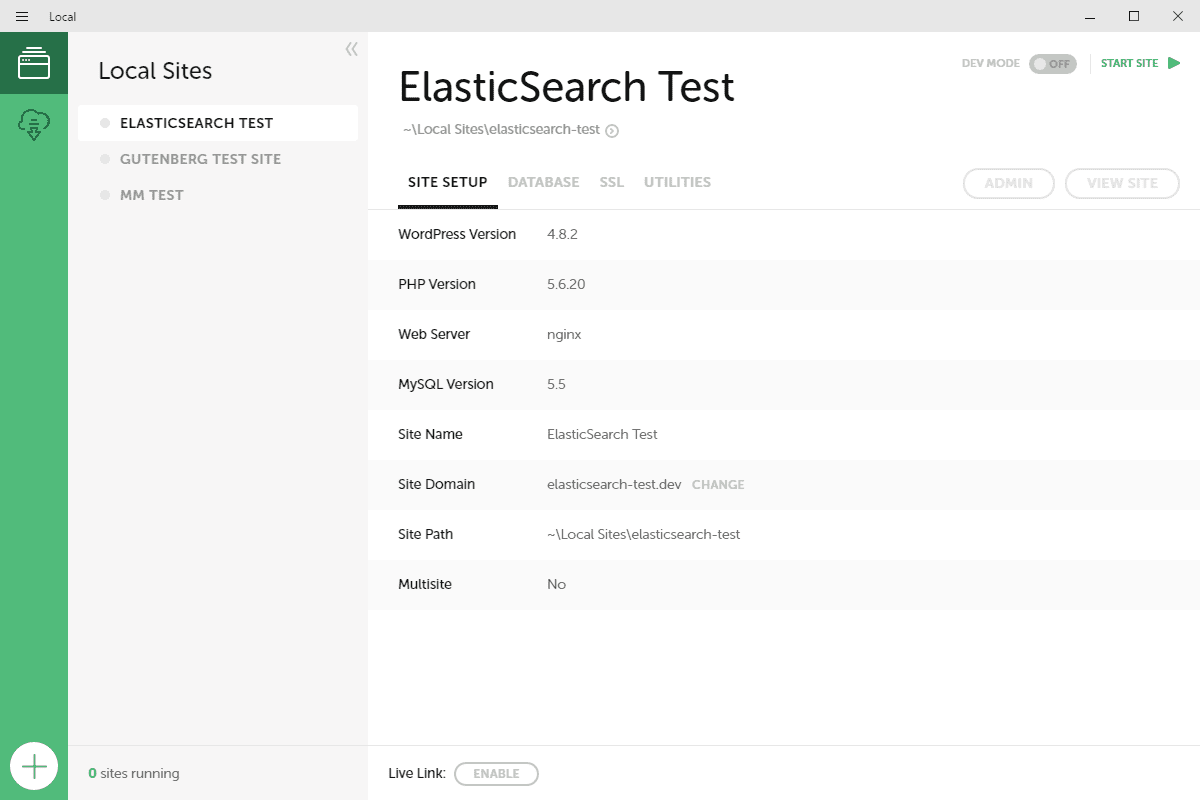Image resolution: width=1200 pixels, height=800 pixels.
Task: Open the cloud download sidebar icon
Action: click(x=33, y=125)
